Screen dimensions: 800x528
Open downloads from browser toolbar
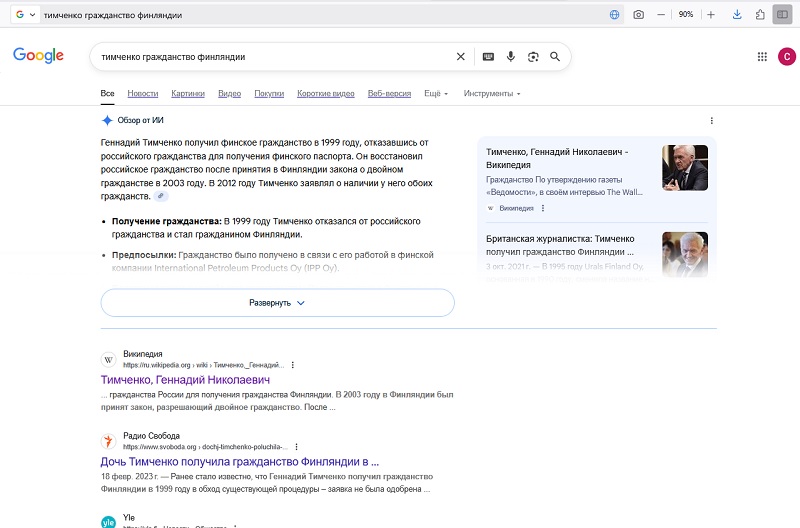pyautogui.click(x=737, y=15)
